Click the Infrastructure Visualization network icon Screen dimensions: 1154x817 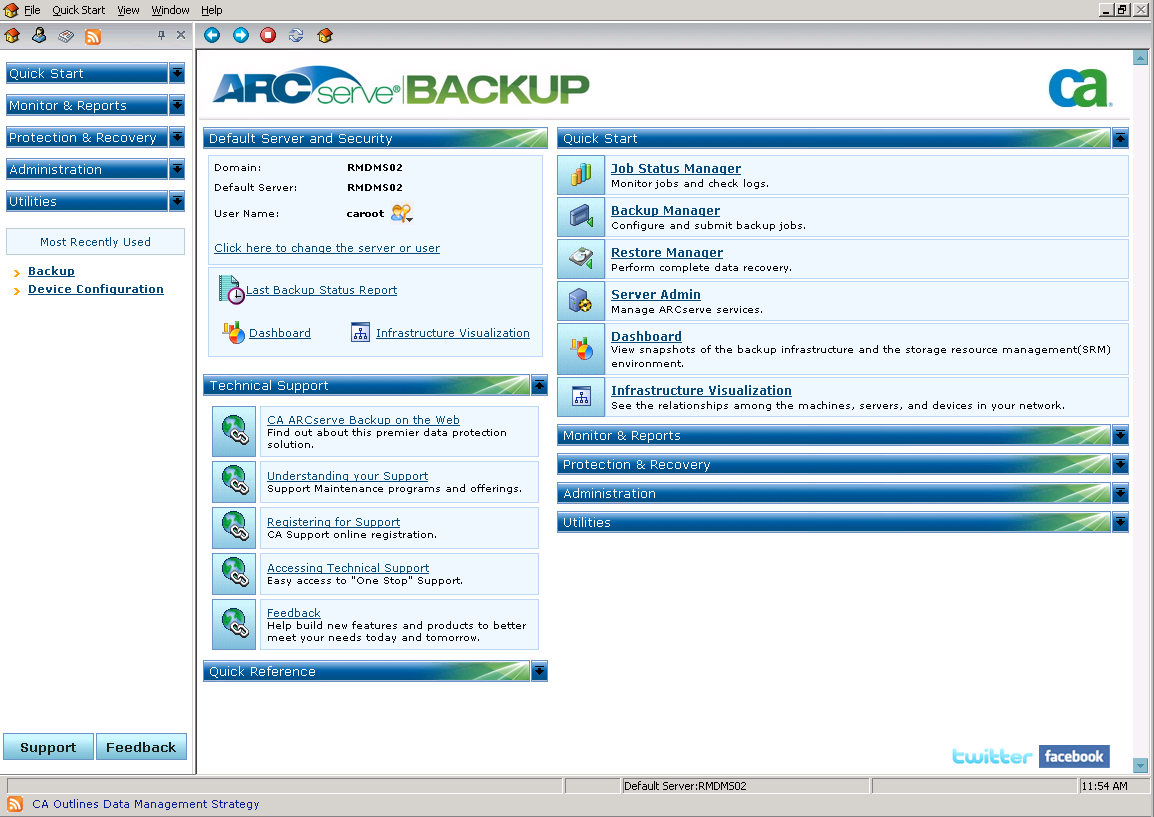581,396
